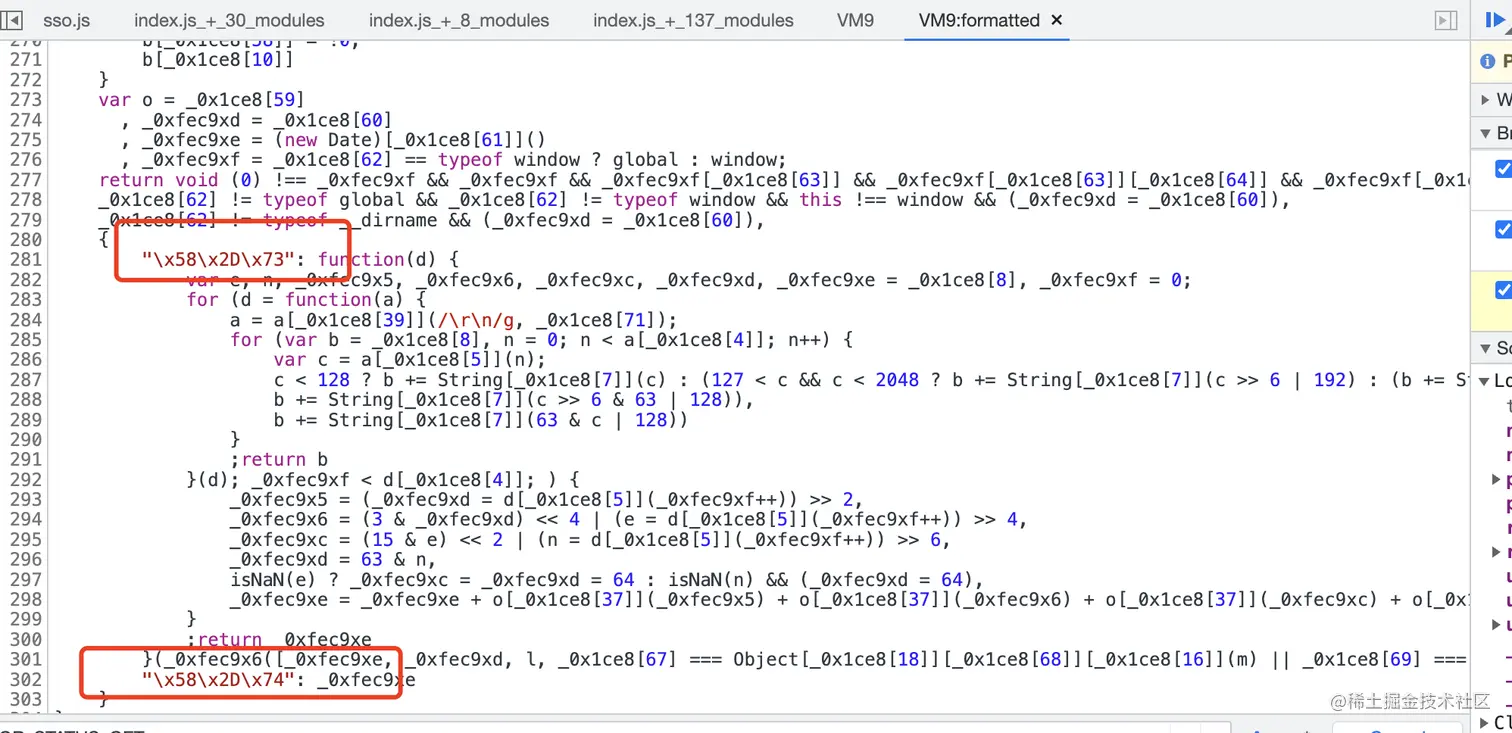Resume script execution with the play icon
This screenshot has width=1512, height=733.
pyautogui.click(x=1497, y=20)
